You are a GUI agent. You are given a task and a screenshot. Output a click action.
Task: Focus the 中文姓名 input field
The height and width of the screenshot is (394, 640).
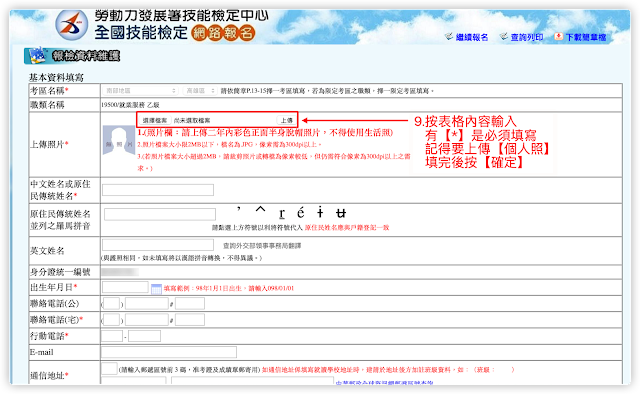tap(158, 190)
